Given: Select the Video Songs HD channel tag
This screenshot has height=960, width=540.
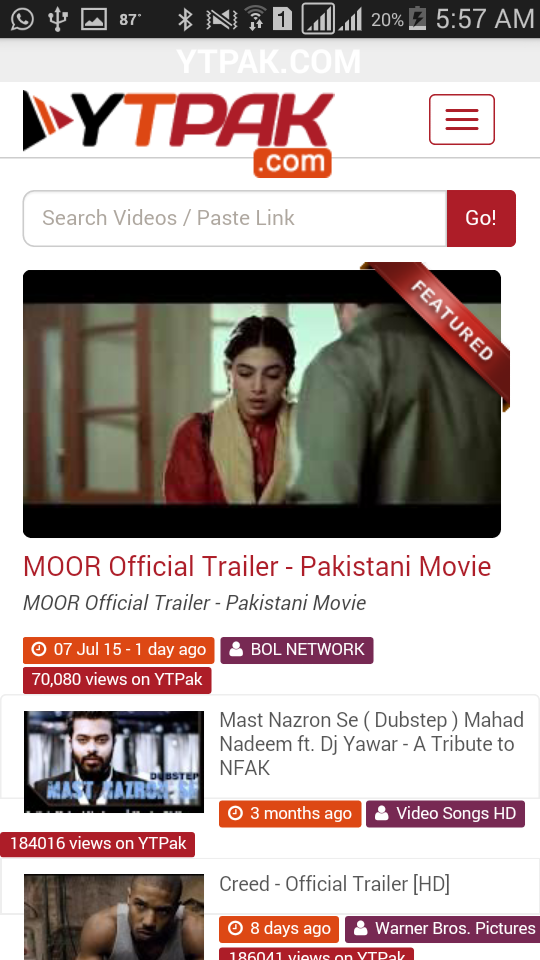Looking at the screenshot, I should pos(445,814).
